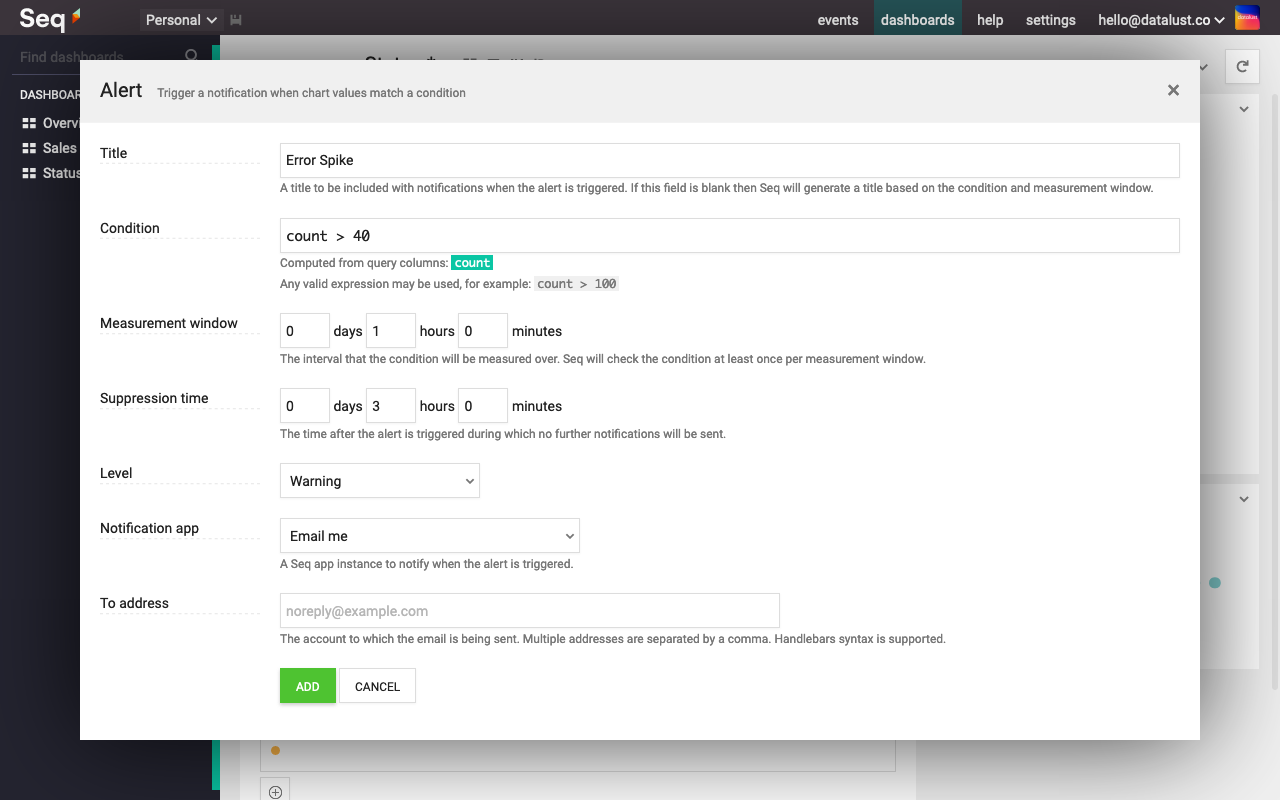Click the green ADD button

[308, 686]
